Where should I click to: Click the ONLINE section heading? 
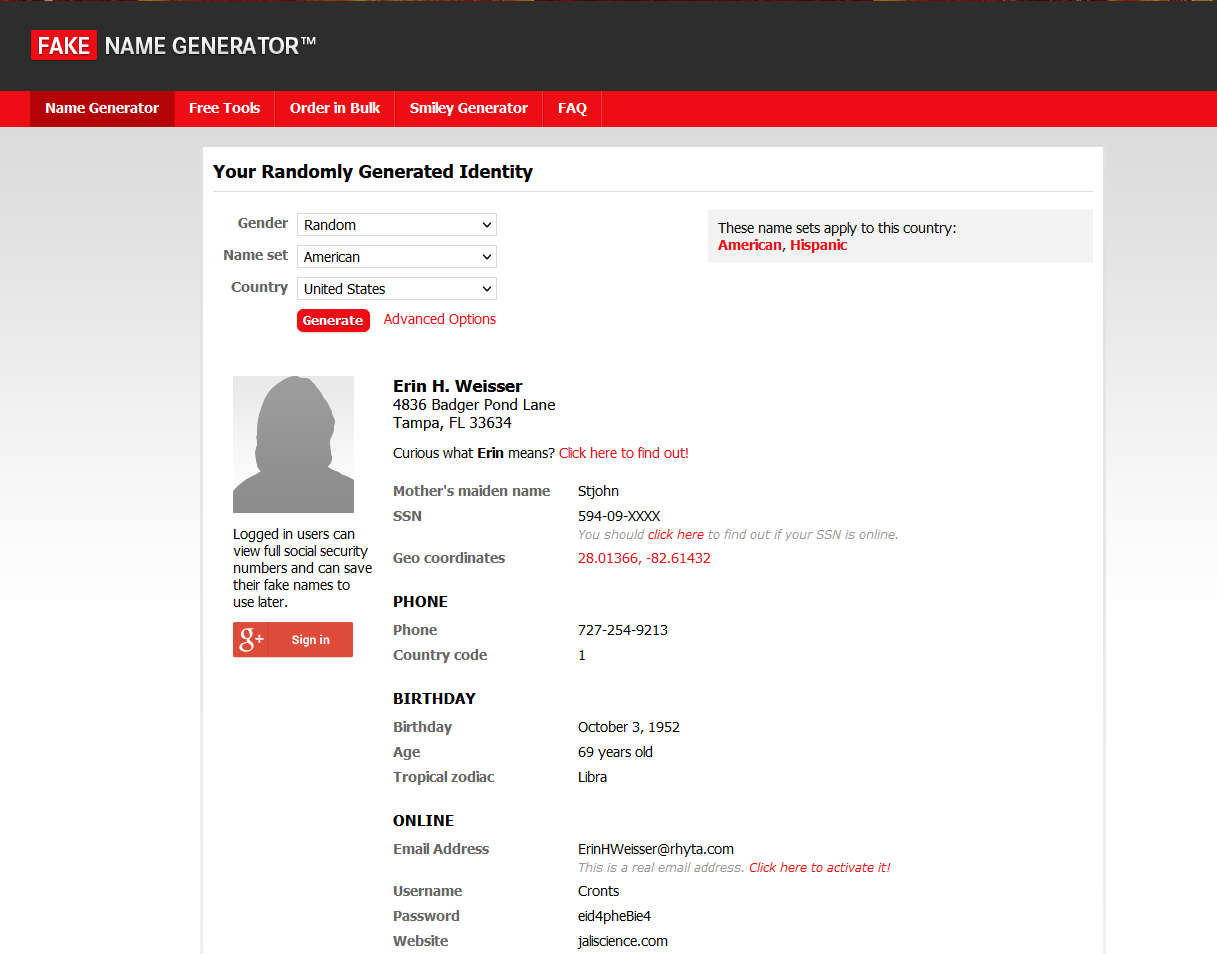(423, 821)
